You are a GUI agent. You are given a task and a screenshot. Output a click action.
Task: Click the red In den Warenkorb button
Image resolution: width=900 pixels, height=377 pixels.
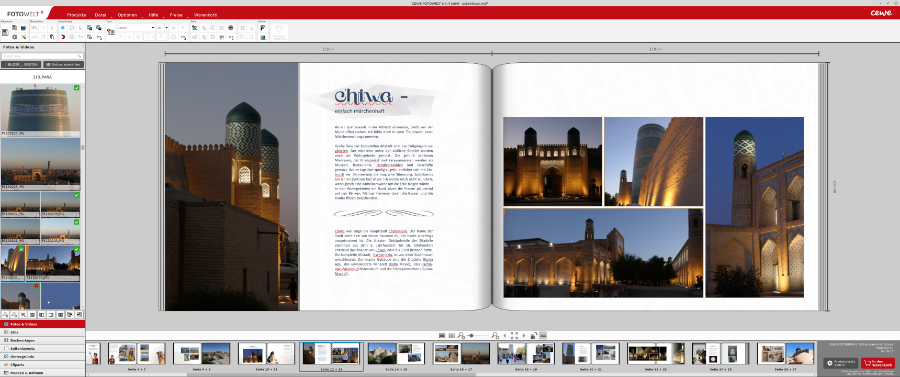(x=878, y=363)
